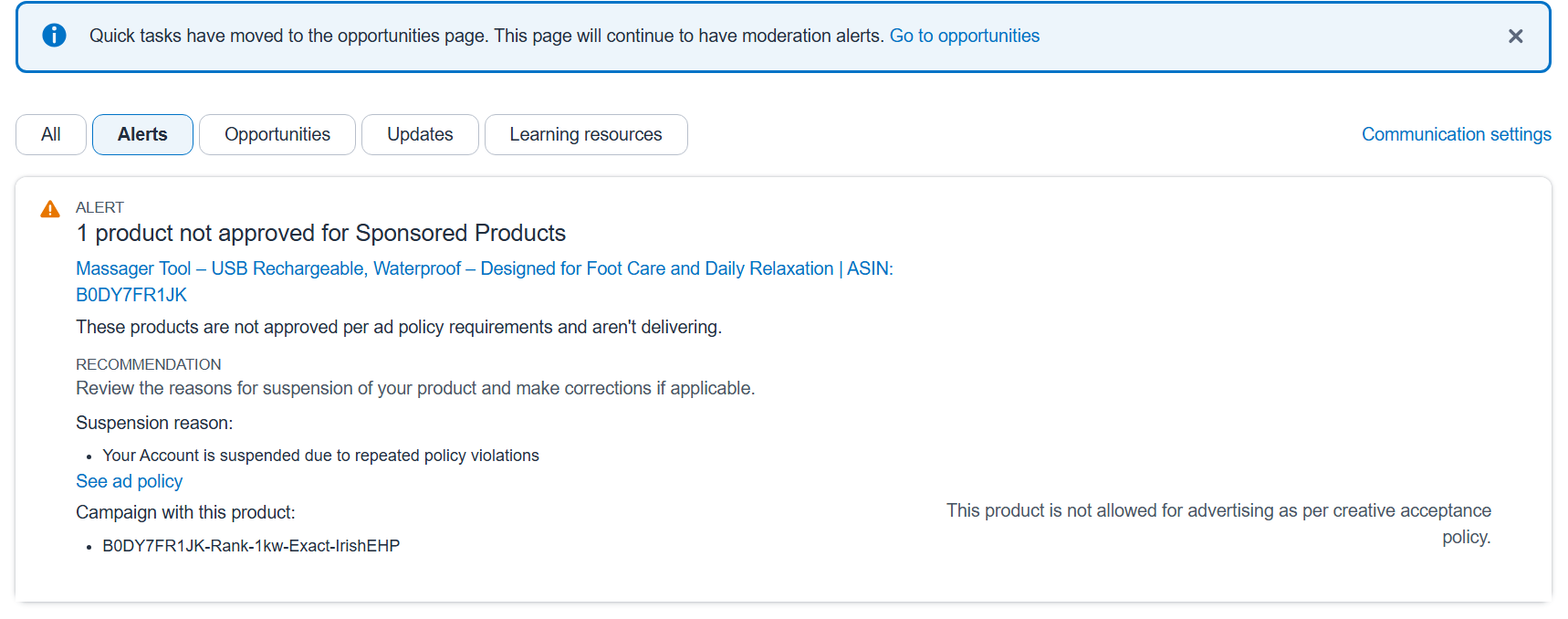Select the All filter tab
1568x619 pixels.
coord(51,134)
